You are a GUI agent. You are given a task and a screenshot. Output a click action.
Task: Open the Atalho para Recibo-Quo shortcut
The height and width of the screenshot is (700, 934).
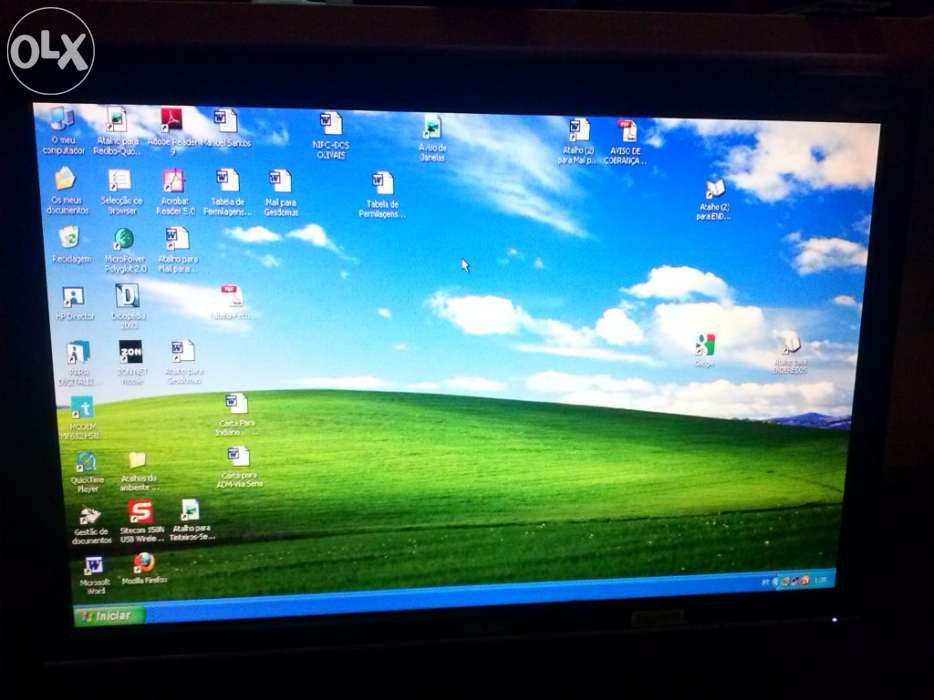click(x=117, y=131)
